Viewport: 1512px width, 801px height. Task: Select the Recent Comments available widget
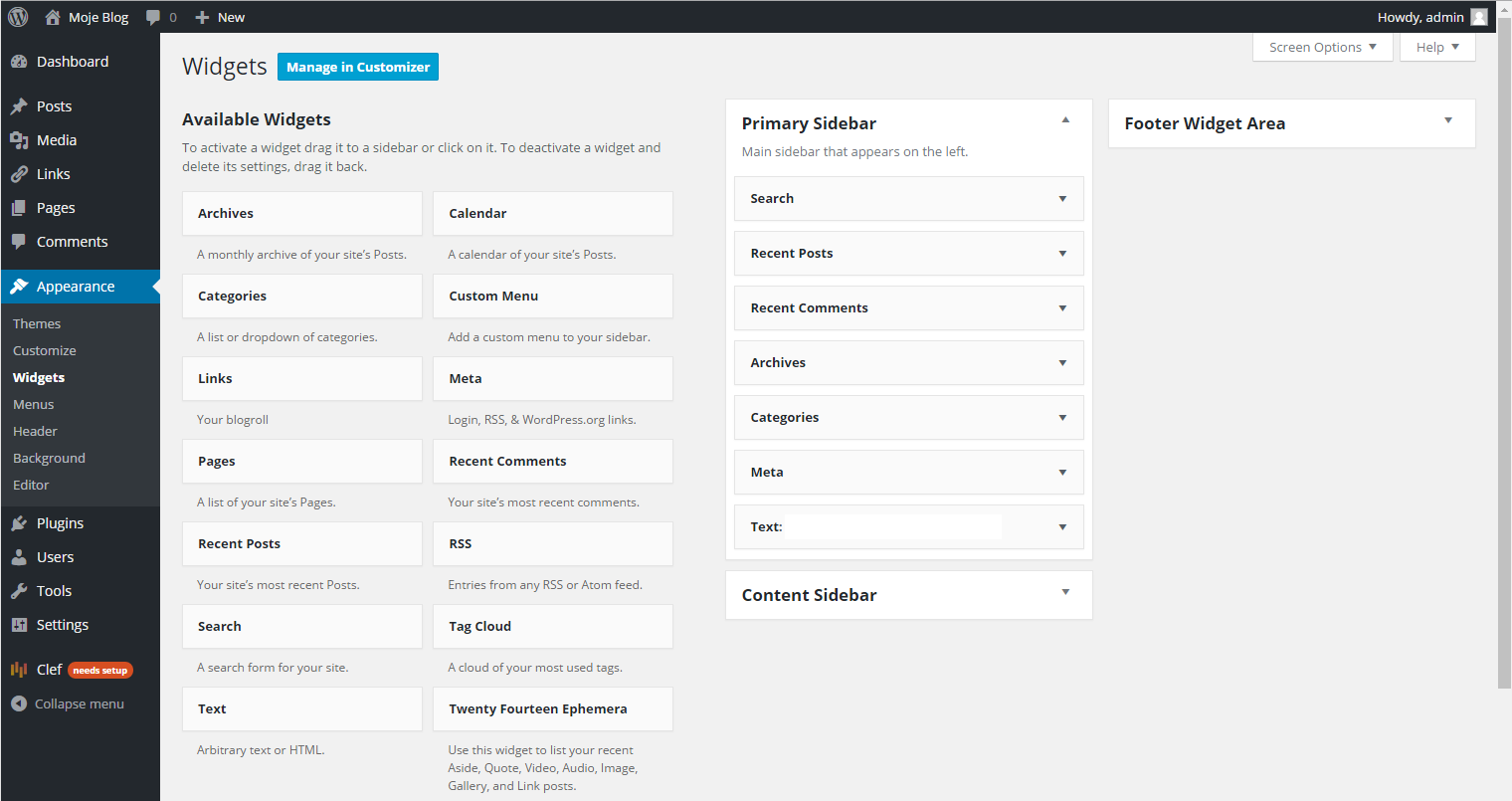point(553,462)
